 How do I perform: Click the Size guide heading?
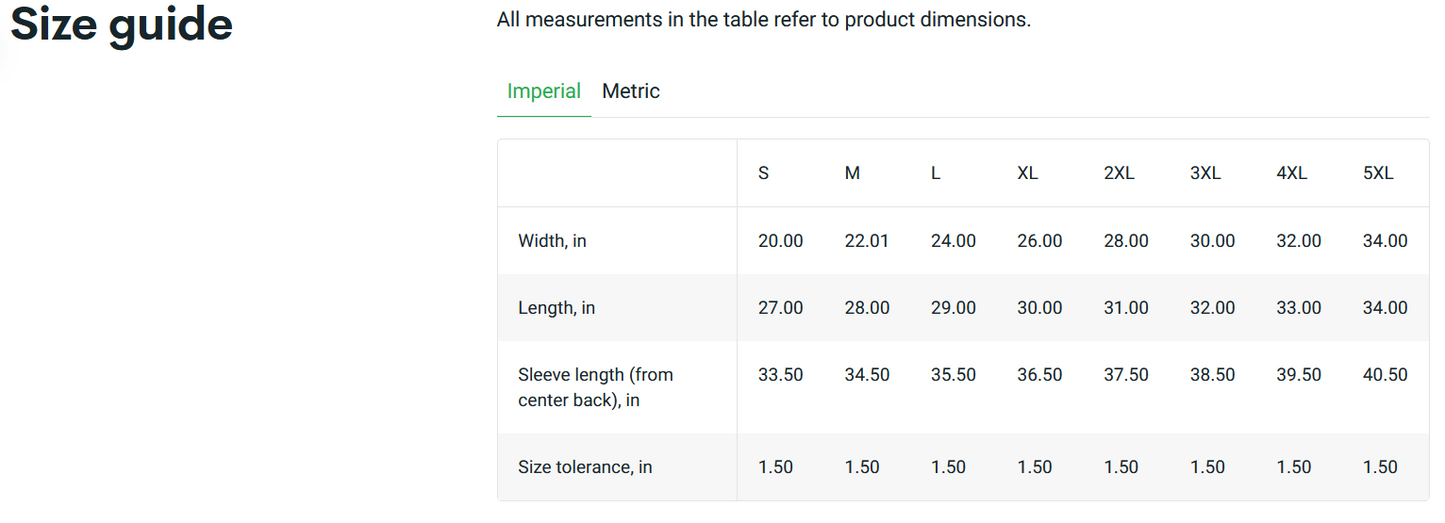[x=121, y=24]
